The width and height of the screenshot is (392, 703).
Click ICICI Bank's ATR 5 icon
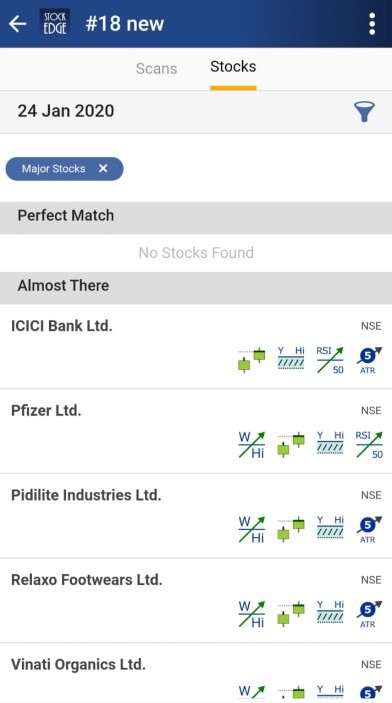pyautogui.click(x=369, y=360)
